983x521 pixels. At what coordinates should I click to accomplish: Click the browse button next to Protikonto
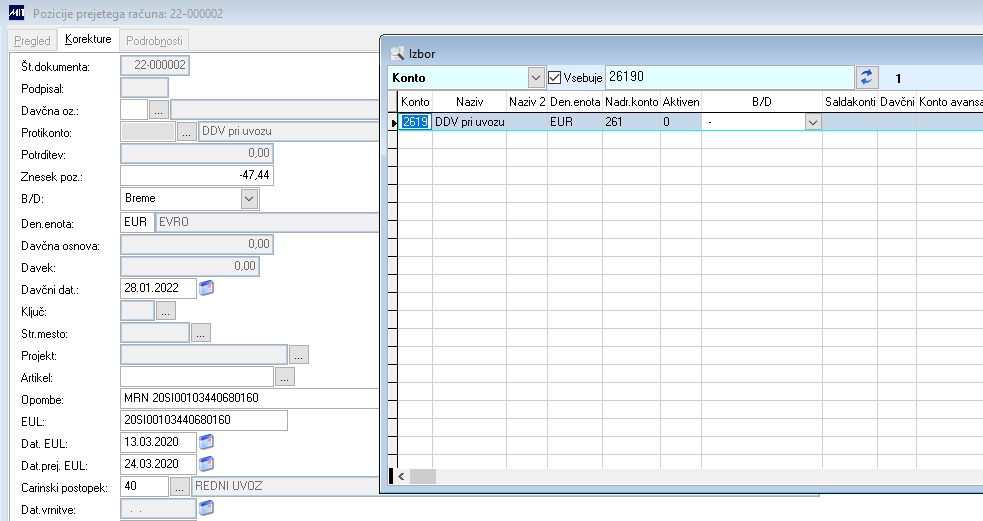point(186,132)
